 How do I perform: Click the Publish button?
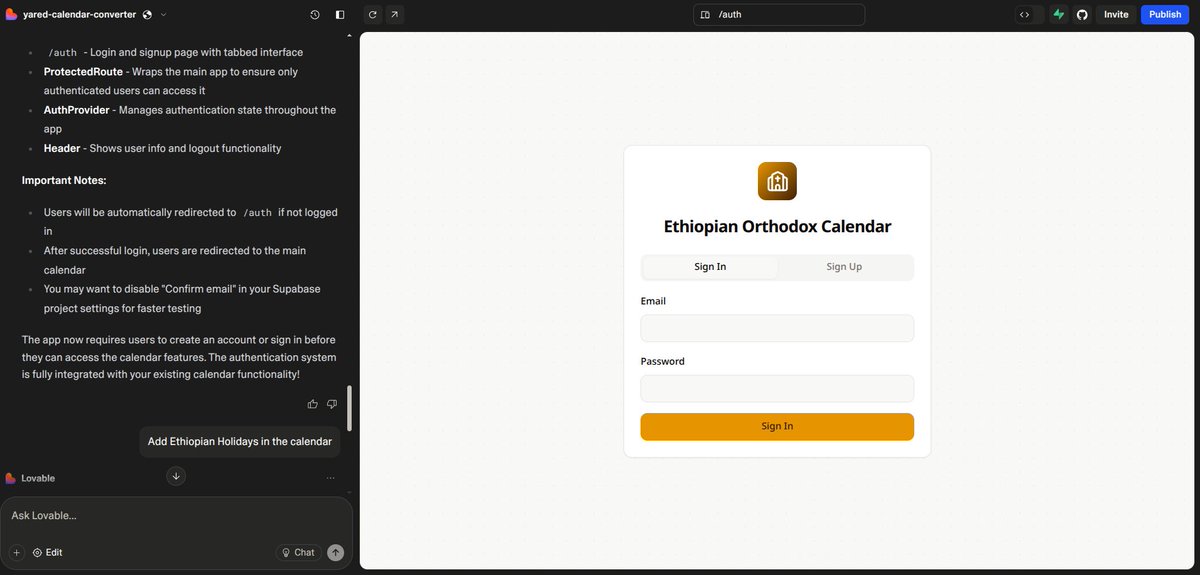pos(1165,15)
